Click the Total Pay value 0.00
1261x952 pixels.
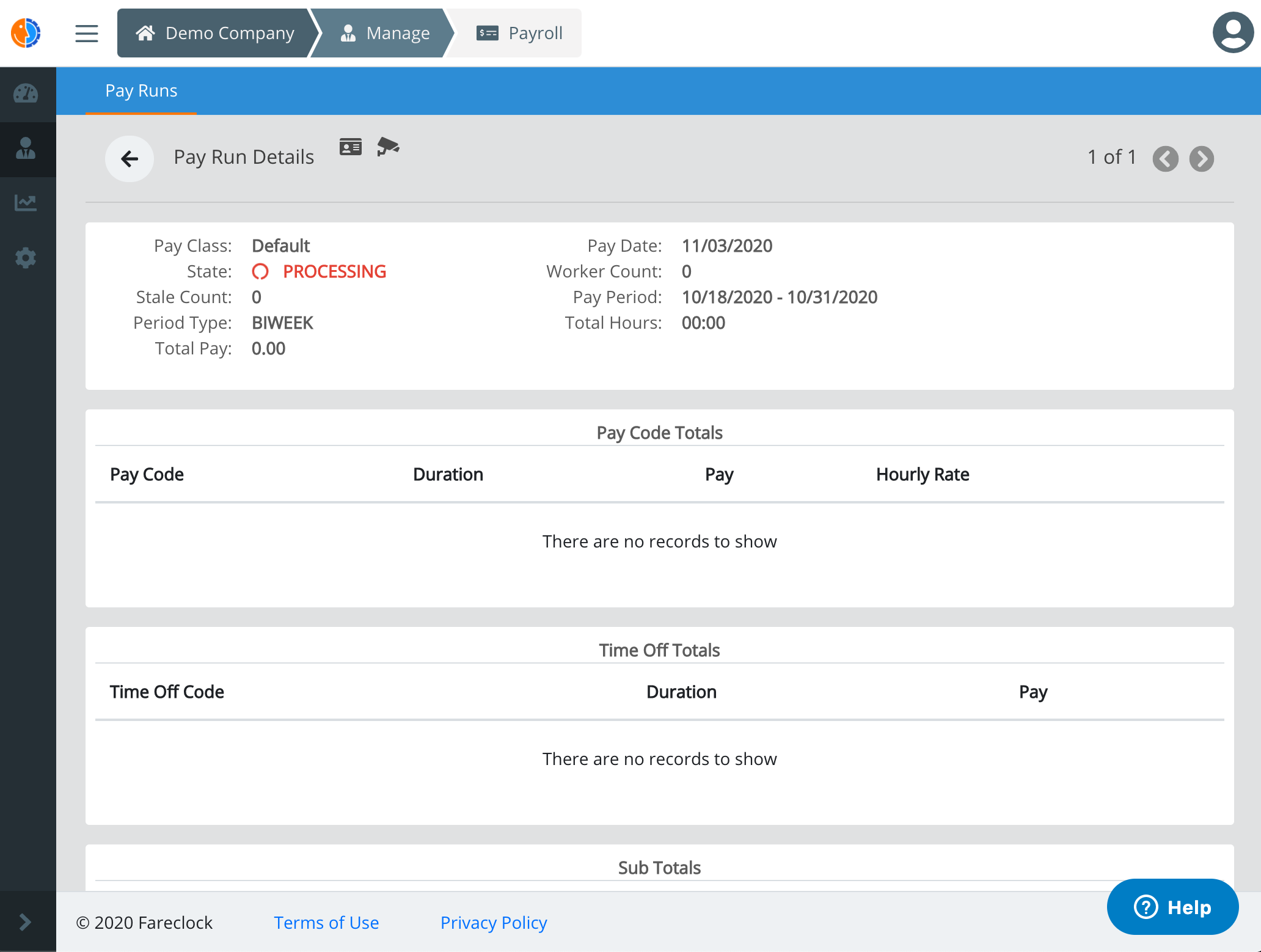tap(268, 348)
